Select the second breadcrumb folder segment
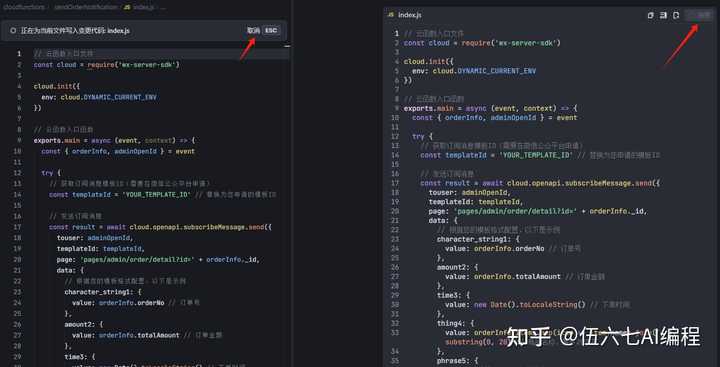Viewport: 720px width, 367px height. click(85, 7)
